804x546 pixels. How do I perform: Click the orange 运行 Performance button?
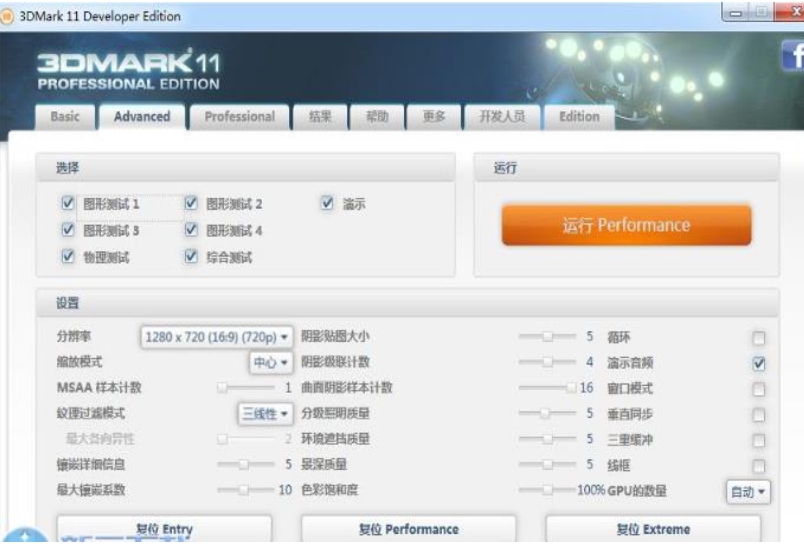coord(626,225)
